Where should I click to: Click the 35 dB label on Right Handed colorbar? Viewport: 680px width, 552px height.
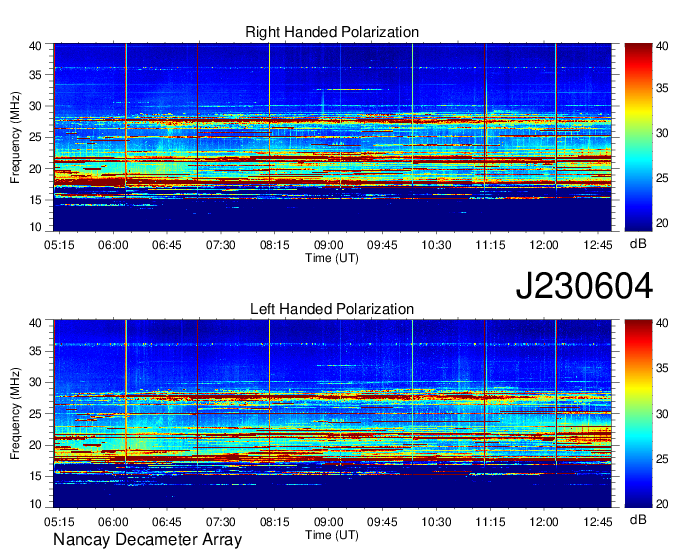[662, 88]
